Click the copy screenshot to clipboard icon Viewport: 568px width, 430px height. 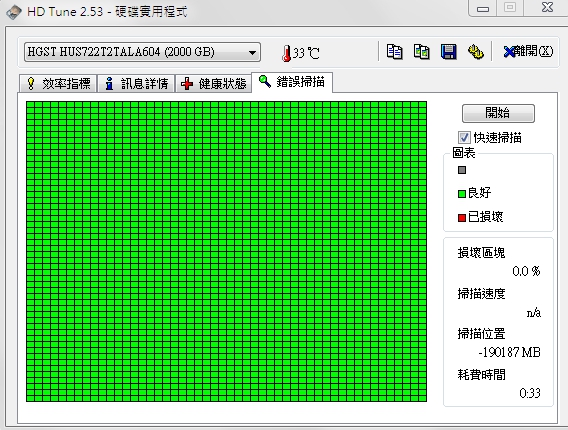[422, 52]
